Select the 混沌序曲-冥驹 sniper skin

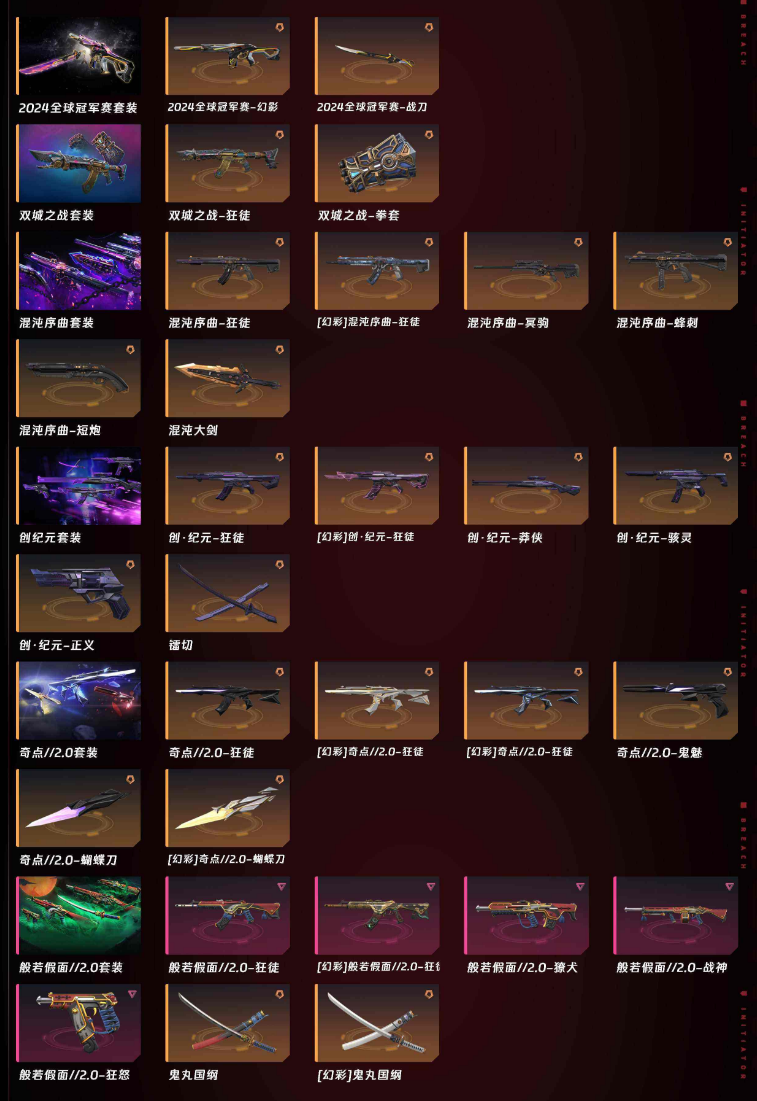point(527,271)
